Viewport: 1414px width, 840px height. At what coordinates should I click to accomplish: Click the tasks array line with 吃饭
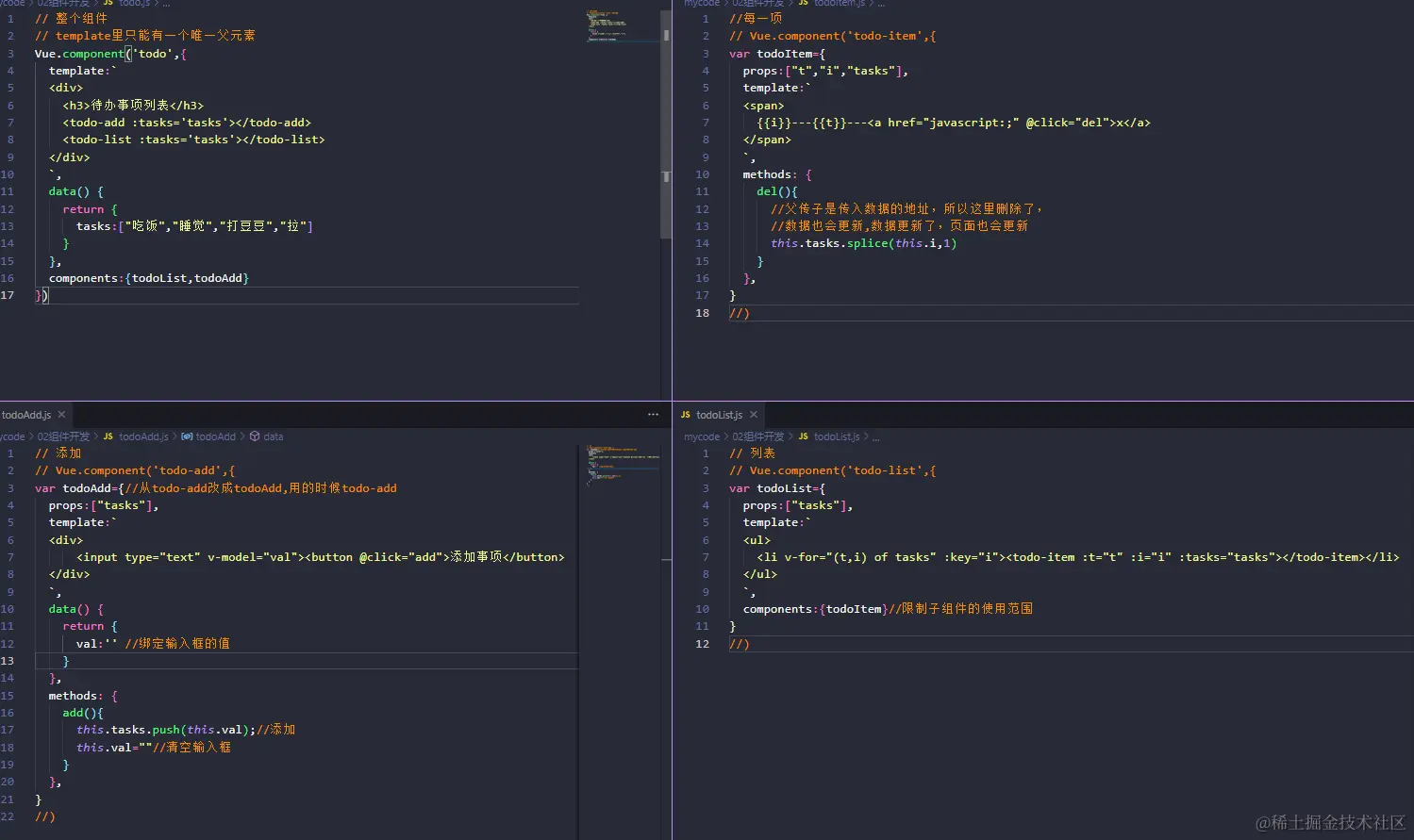pyautogui.click(x=194, y=226)
